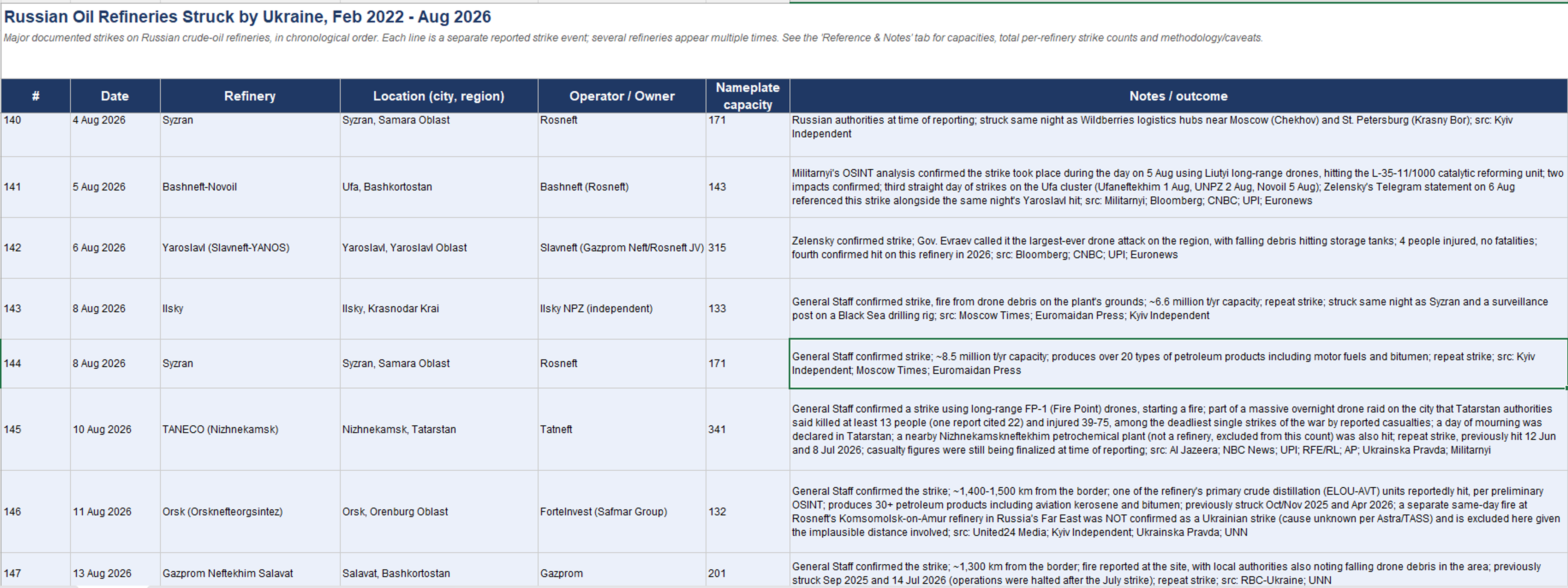The height and width of the screenshot is (588, 1568).
Task: Click 'Syzran, Samara Oblast' location in row 140
Action: pos(439,135)
